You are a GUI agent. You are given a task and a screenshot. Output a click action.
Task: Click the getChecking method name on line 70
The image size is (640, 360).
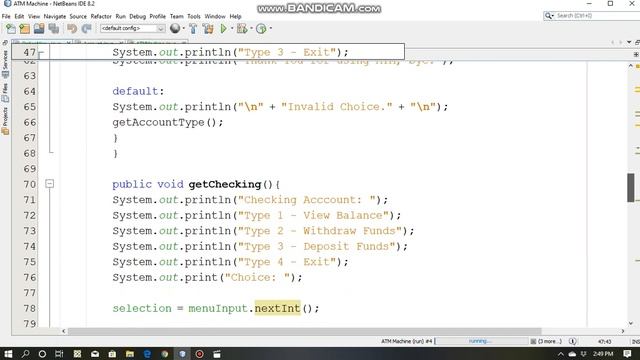225,184
